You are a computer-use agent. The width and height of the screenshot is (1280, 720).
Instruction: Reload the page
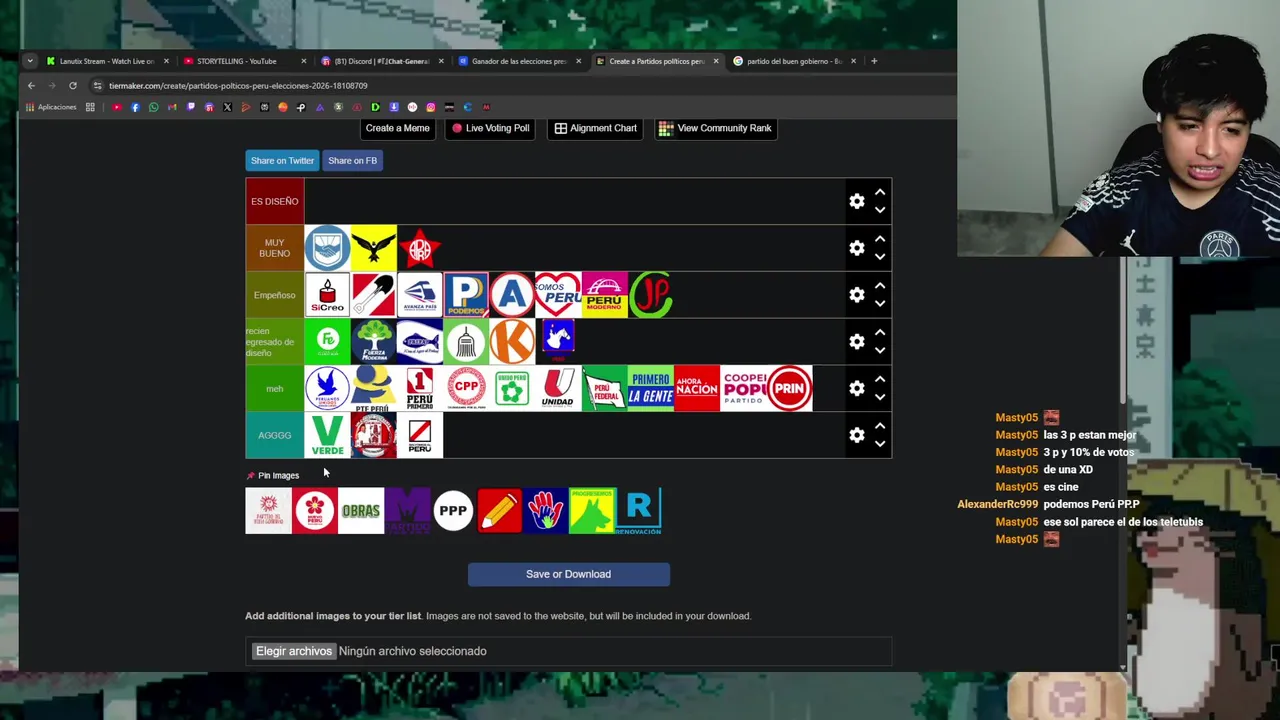(x=72, y=86)
